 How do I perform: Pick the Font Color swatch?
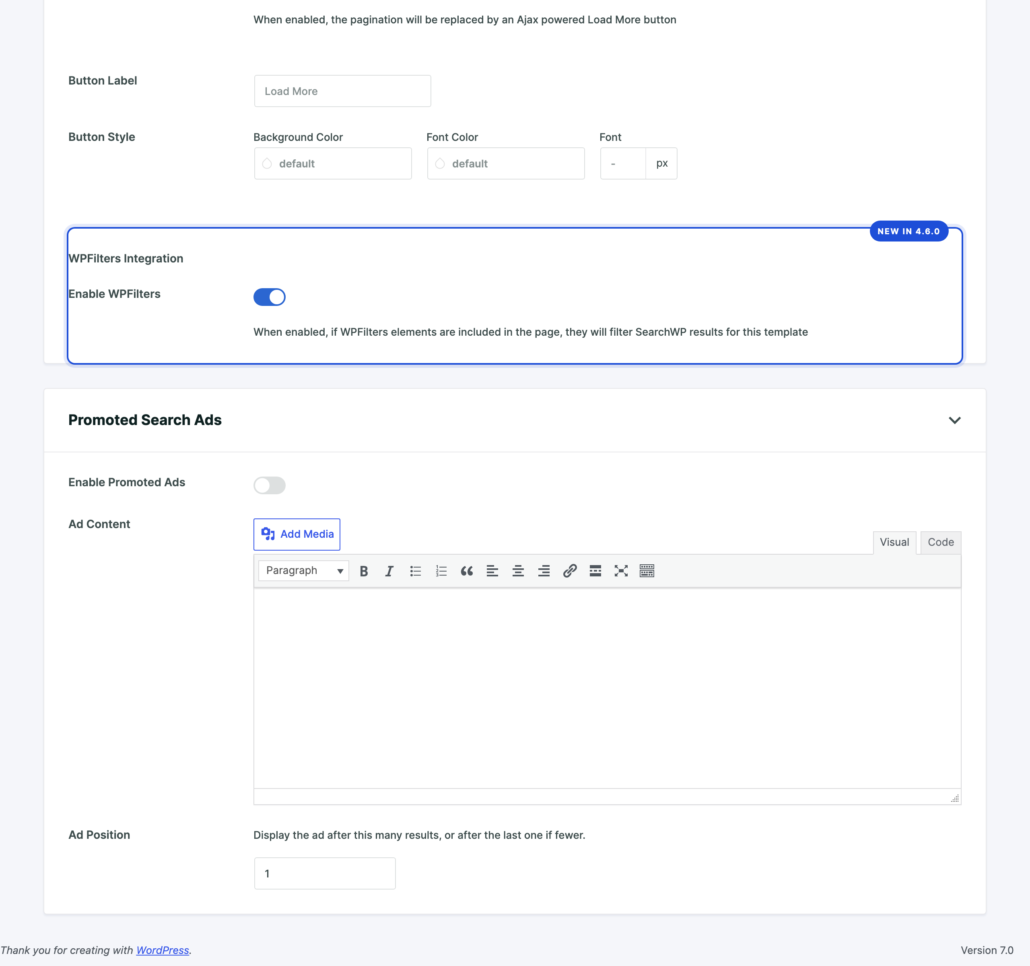(440, 164)
